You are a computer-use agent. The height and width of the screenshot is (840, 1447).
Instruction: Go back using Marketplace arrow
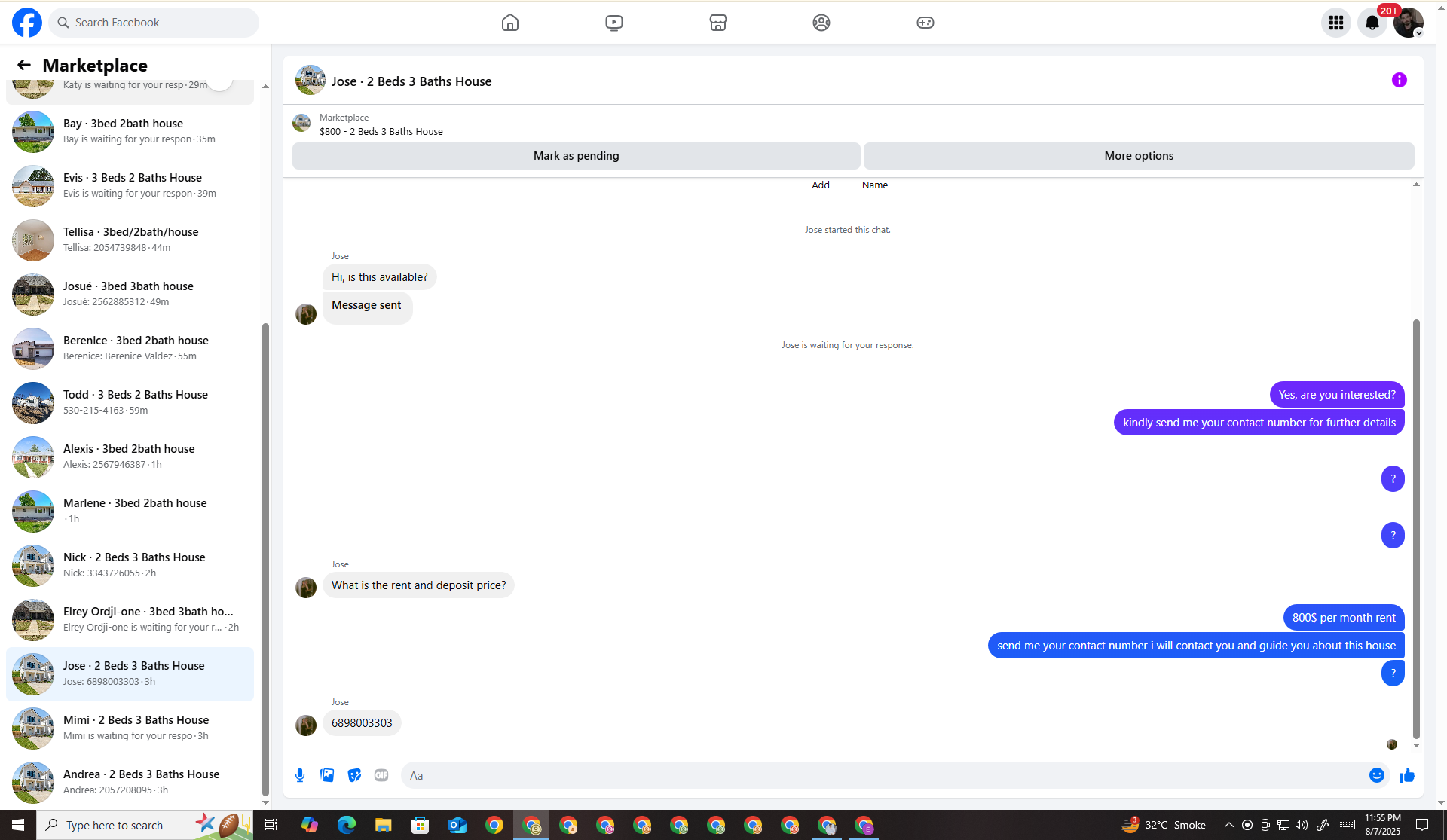tap(24, 66)
